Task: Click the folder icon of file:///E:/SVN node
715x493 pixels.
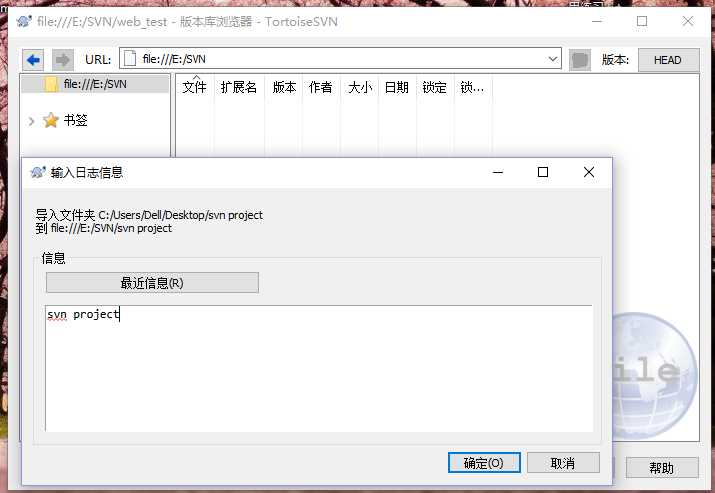Action: point(51,84)
